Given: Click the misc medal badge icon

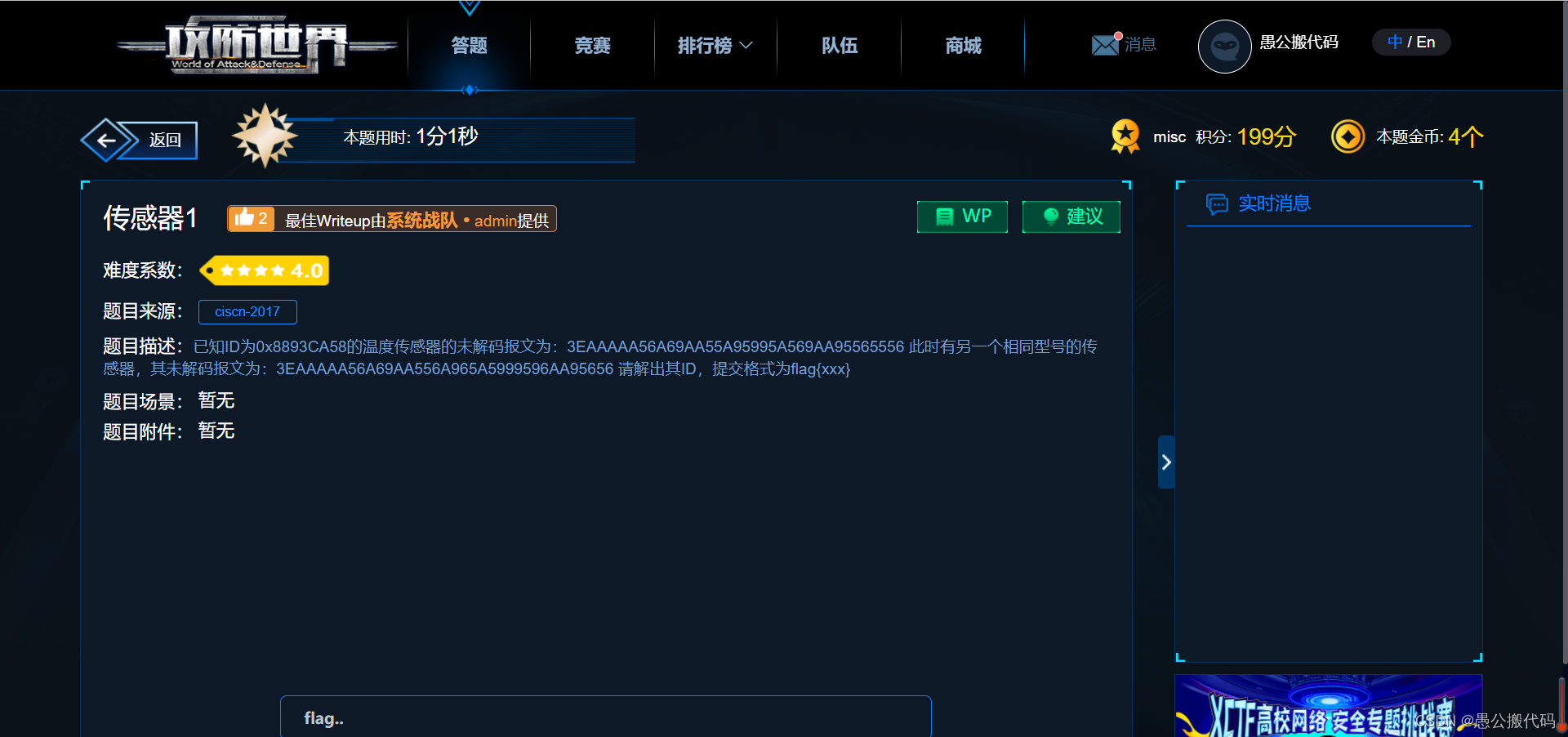Looking at the screenshot, I should [1125, 136].
